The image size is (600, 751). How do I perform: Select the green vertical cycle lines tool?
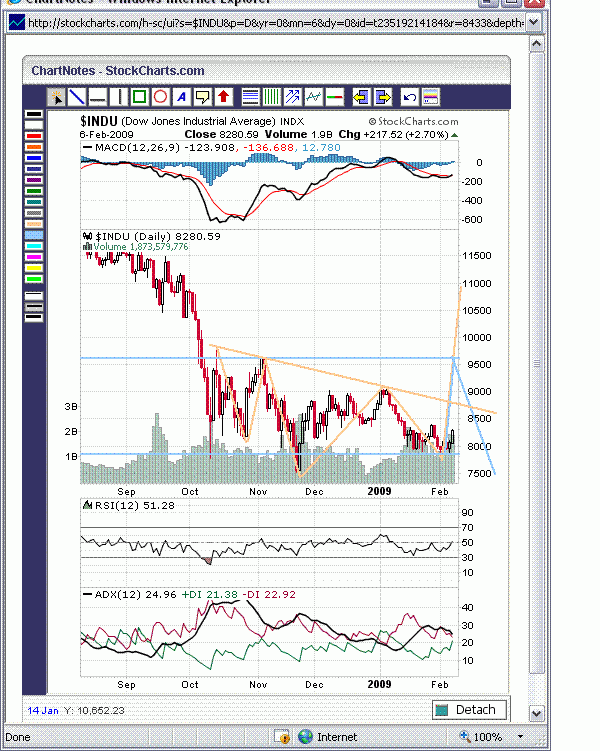point(271,97)
